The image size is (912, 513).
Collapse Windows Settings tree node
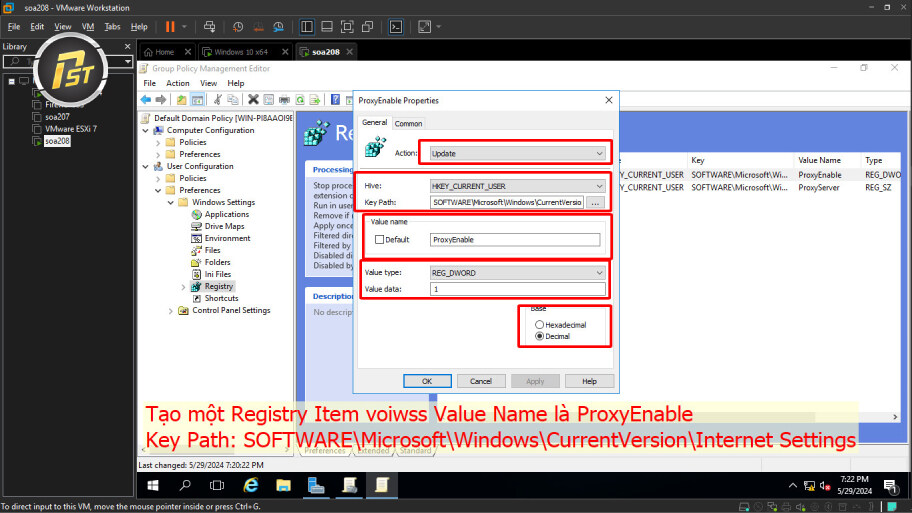[170, 202]
